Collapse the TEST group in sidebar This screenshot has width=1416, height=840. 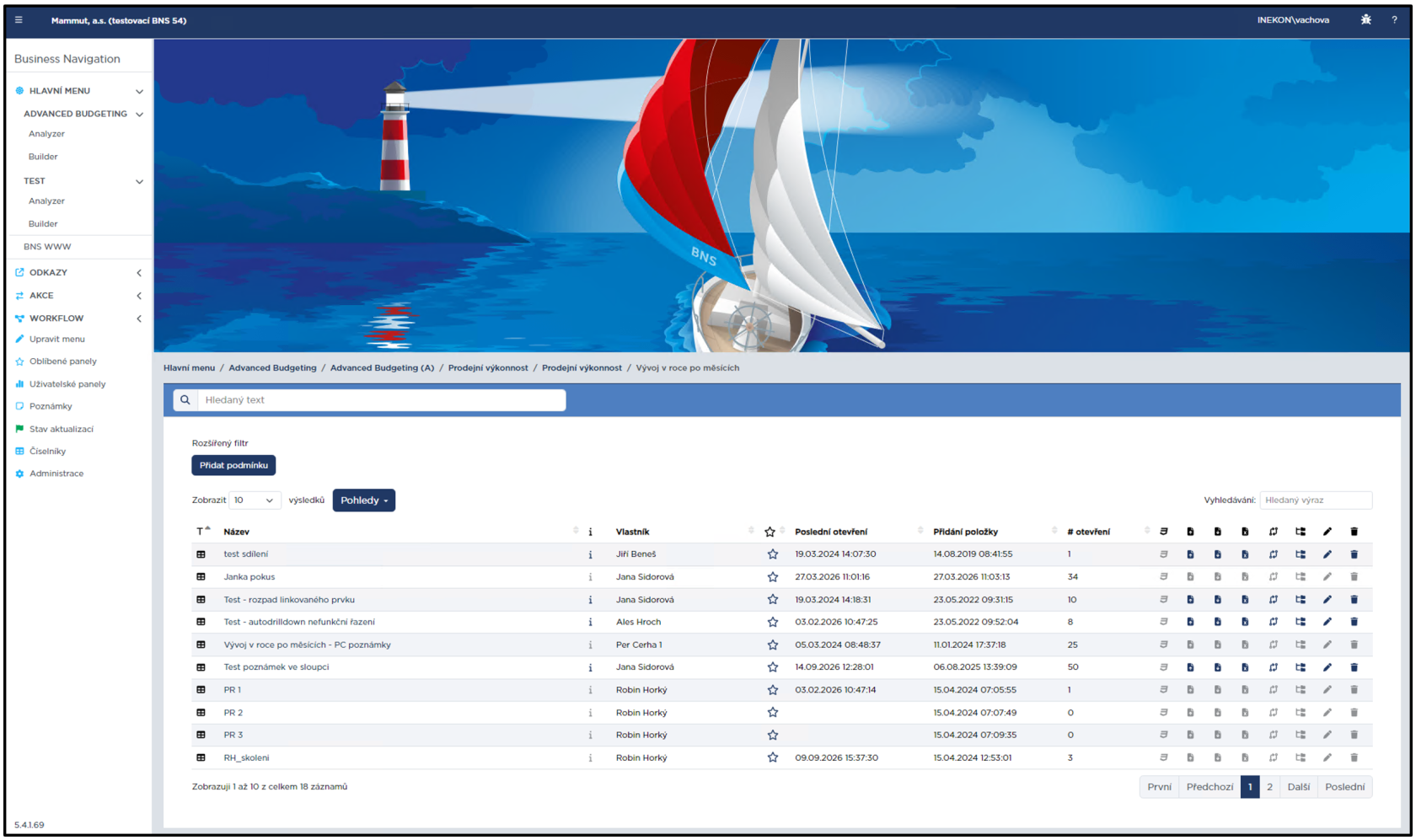click(139, 181)
